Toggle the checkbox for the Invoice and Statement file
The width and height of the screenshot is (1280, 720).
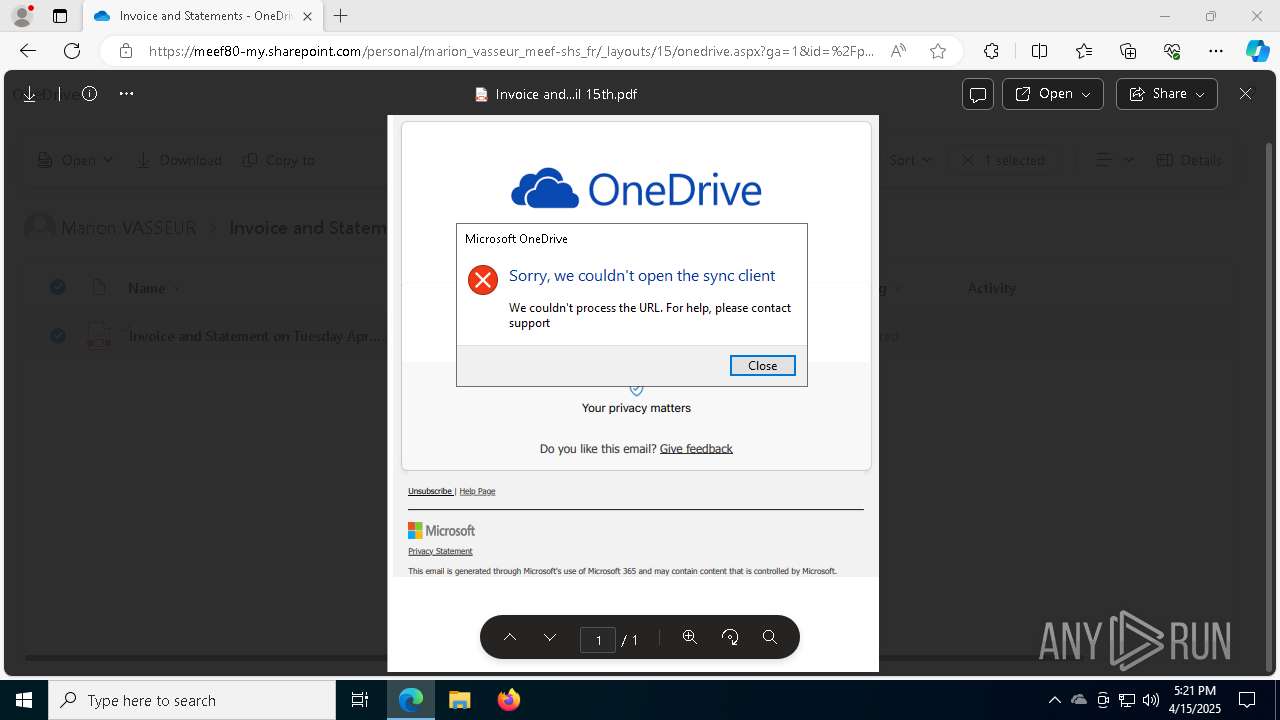(58, 336)
